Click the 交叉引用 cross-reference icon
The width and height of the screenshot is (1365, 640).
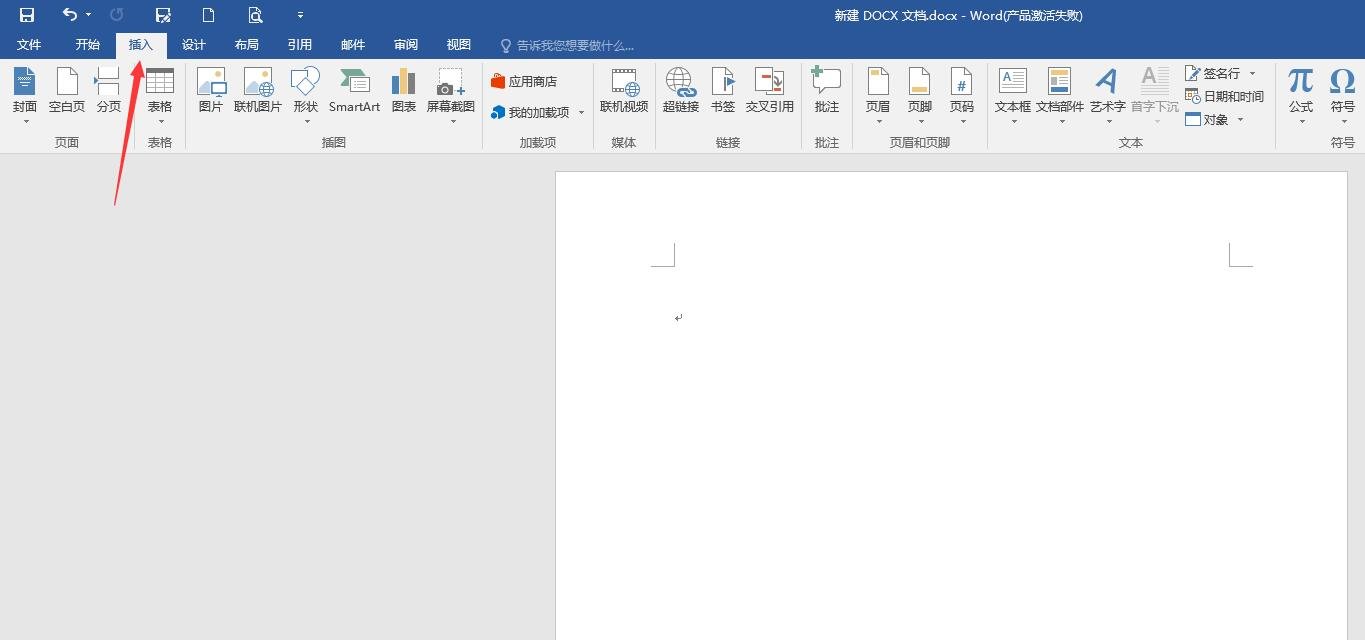pos(769,90)
